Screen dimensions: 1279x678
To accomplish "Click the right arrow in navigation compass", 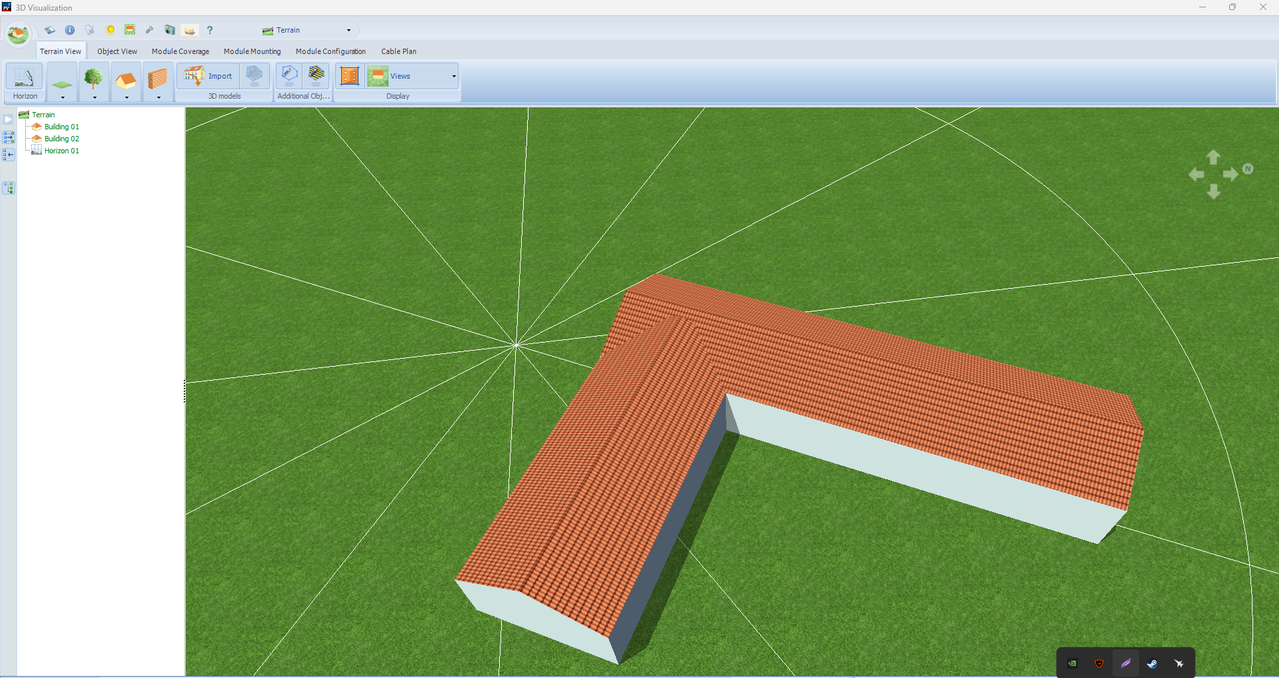I will [x=1231, y=174].
